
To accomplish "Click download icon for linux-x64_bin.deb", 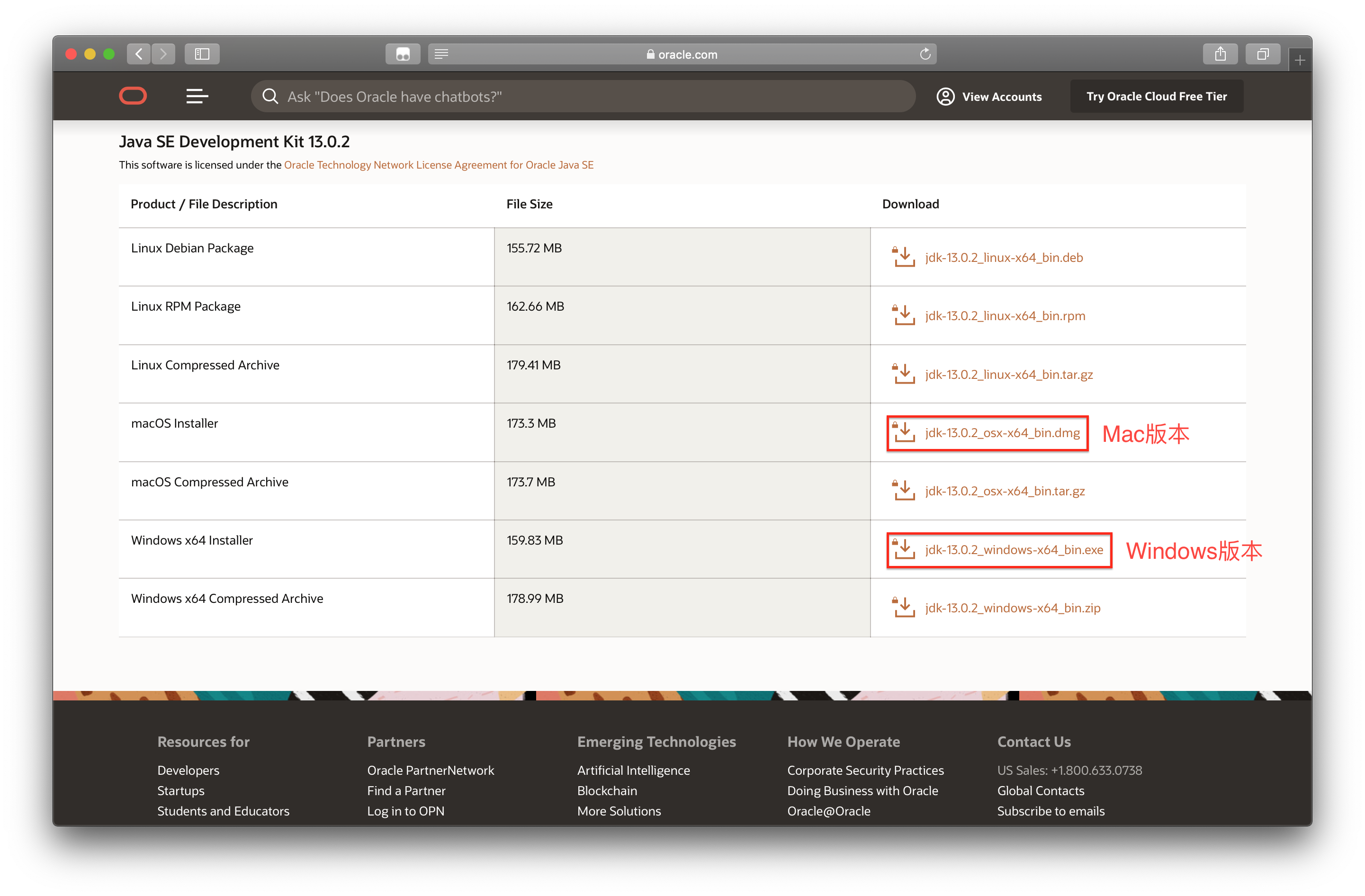I will click(904, 257).
